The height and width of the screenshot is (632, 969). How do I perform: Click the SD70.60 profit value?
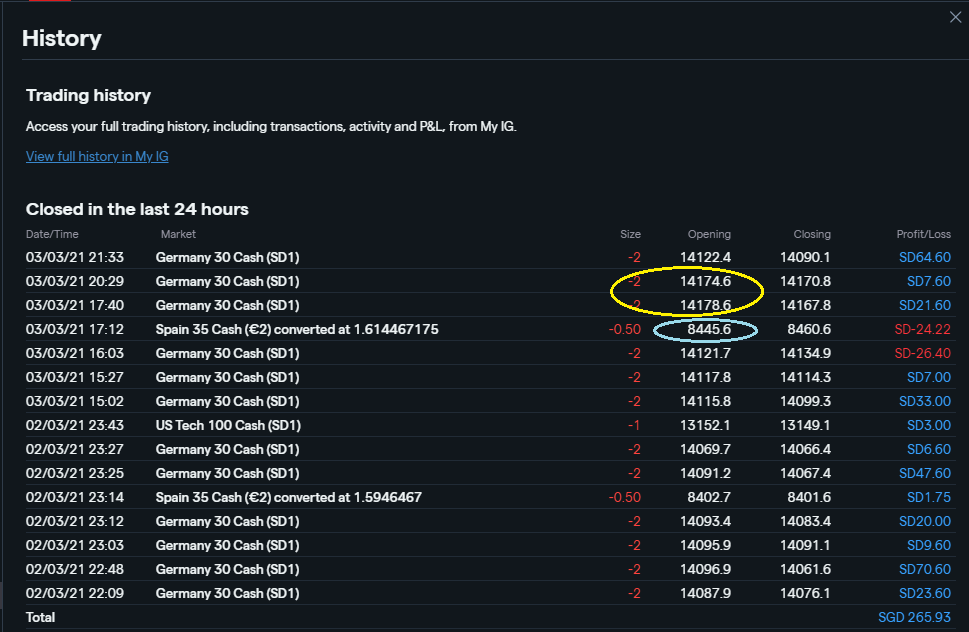(924, 569)
